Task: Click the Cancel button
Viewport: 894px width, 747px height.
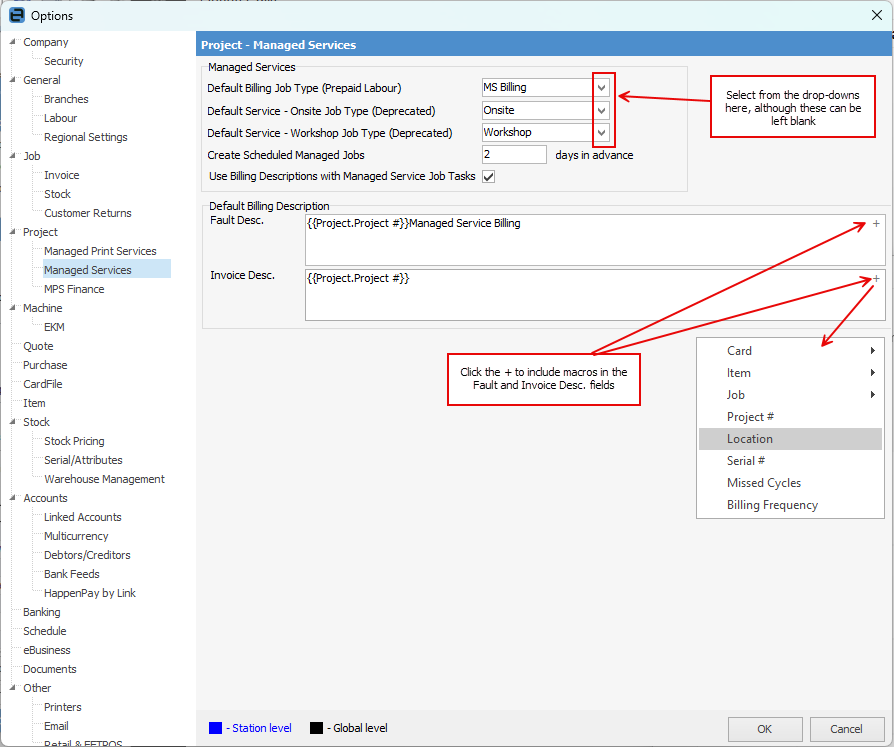Action: pos(847,729)
